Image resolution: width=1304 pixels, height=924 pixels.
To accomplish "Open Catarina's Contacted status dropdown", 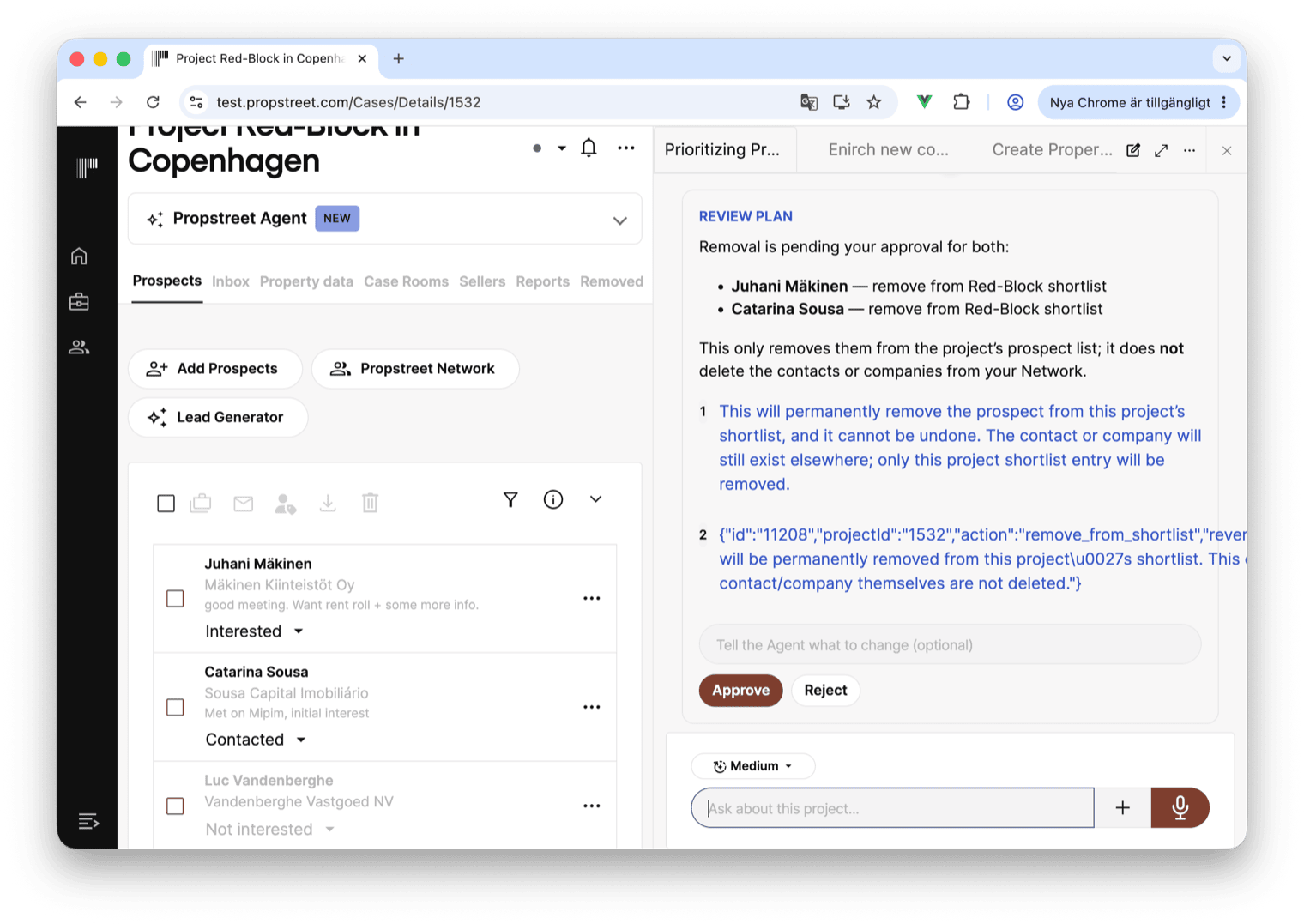I will point(256,740).
